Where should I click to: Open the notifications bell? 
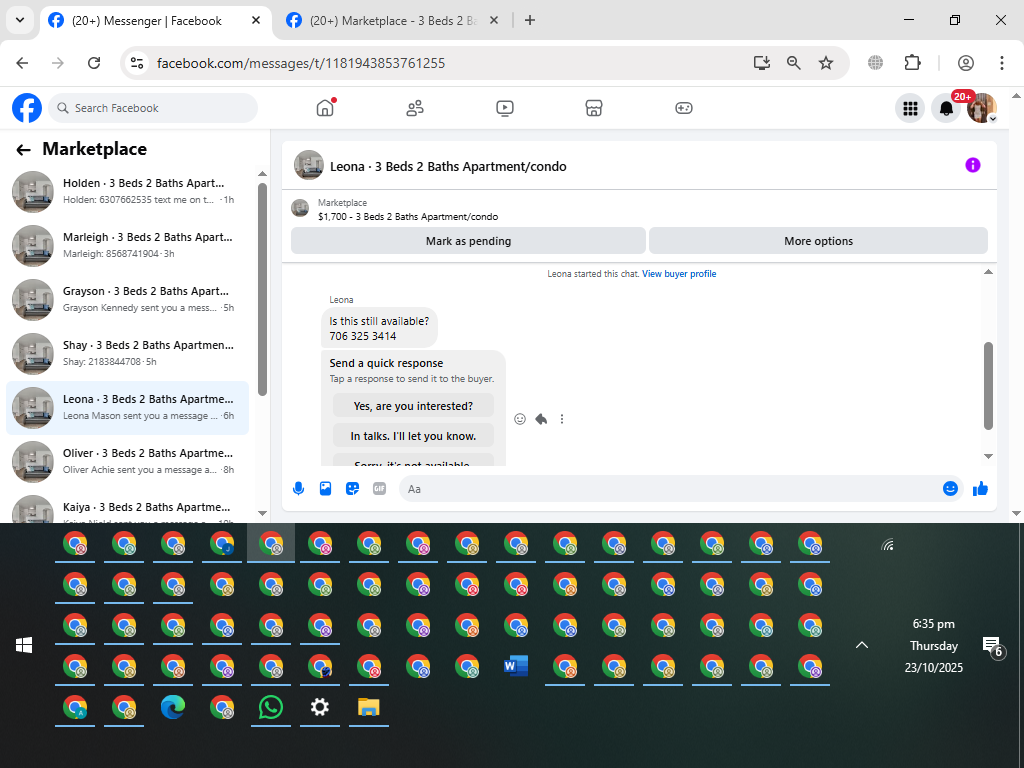click(946, 108)
